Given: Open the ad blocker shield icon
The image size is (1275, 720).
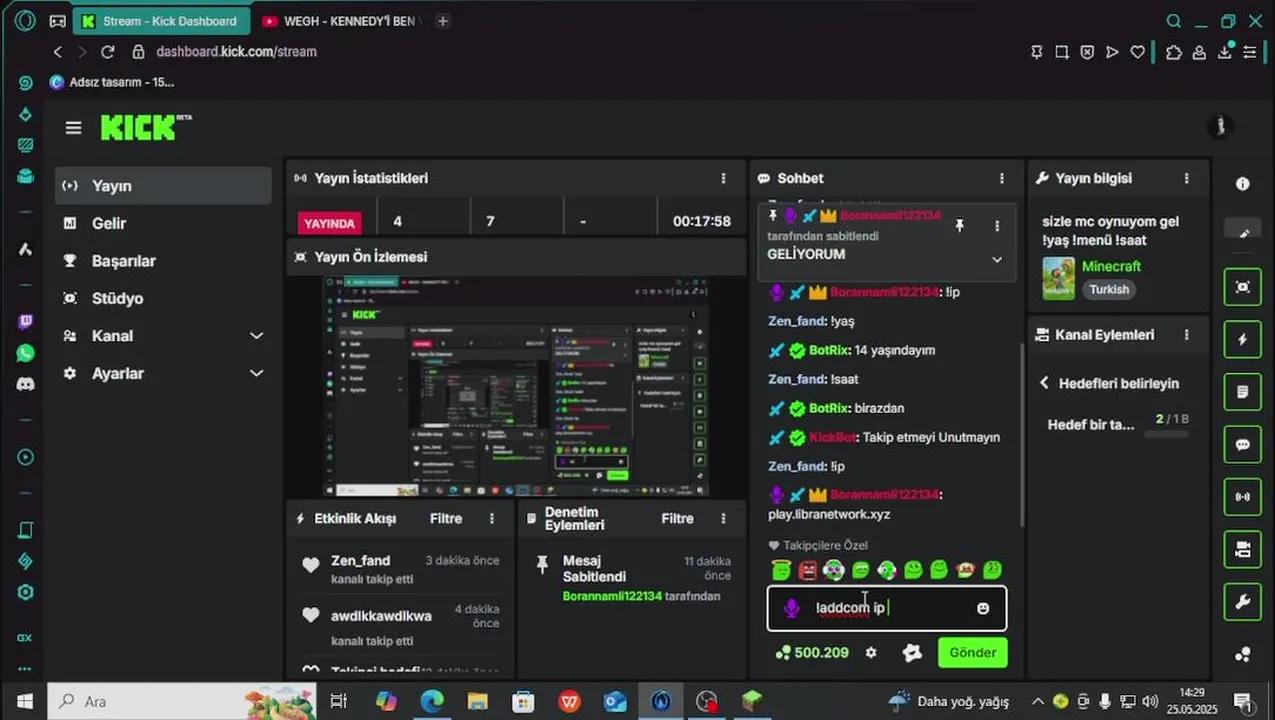Looking at the screenshot, I should (x=1087, y=52).
